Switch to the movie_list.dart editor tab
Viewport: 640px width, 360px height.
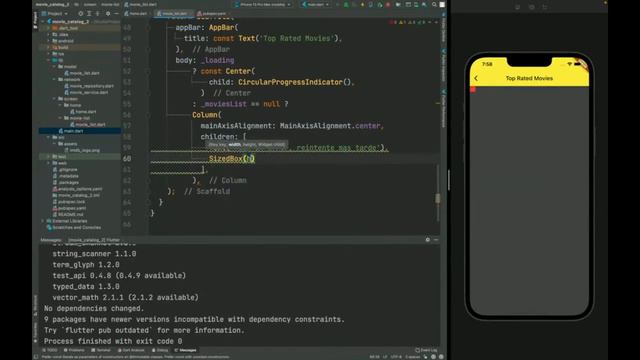point(173,13)
